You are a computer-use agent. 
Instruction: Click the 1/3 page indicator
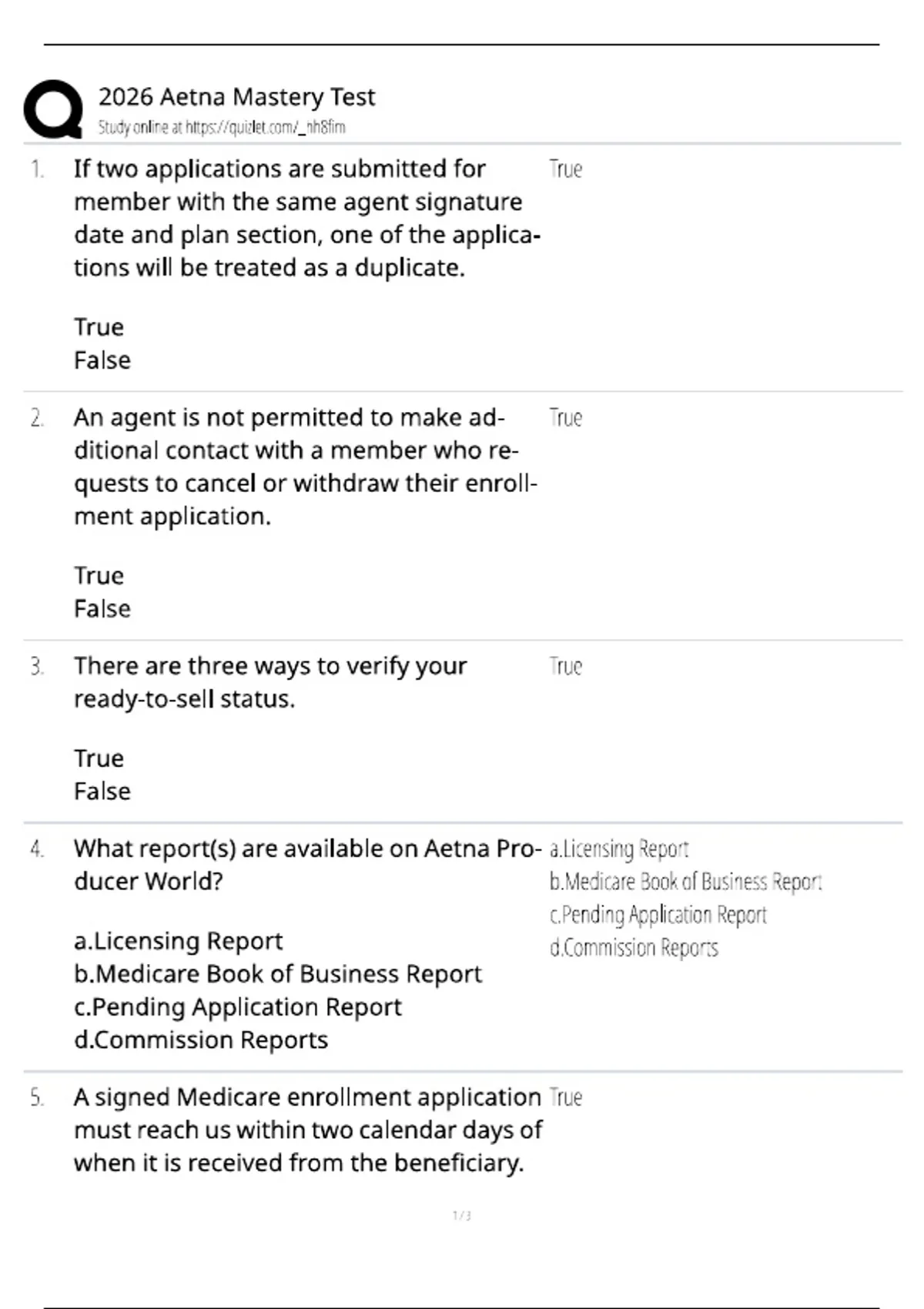click(x=462, y=1216)
